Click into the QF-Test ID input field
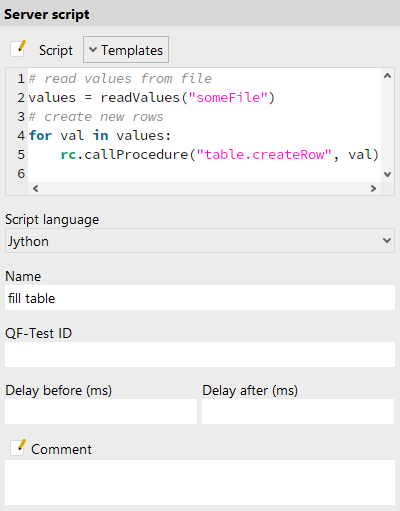Image resolution: width=400 pixels, height=511 pixels. point(200,355)
